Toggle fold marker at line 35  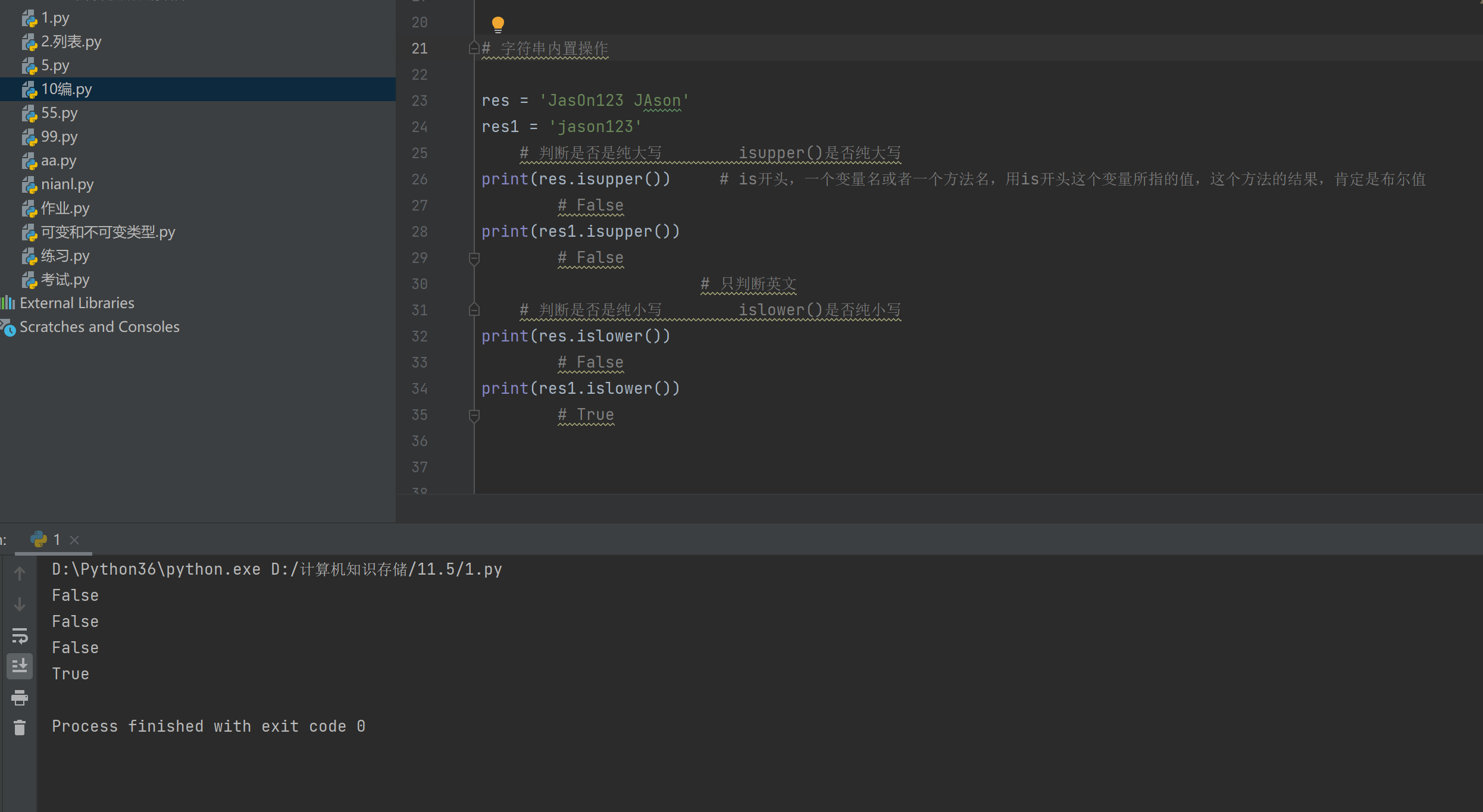point(474,415)
